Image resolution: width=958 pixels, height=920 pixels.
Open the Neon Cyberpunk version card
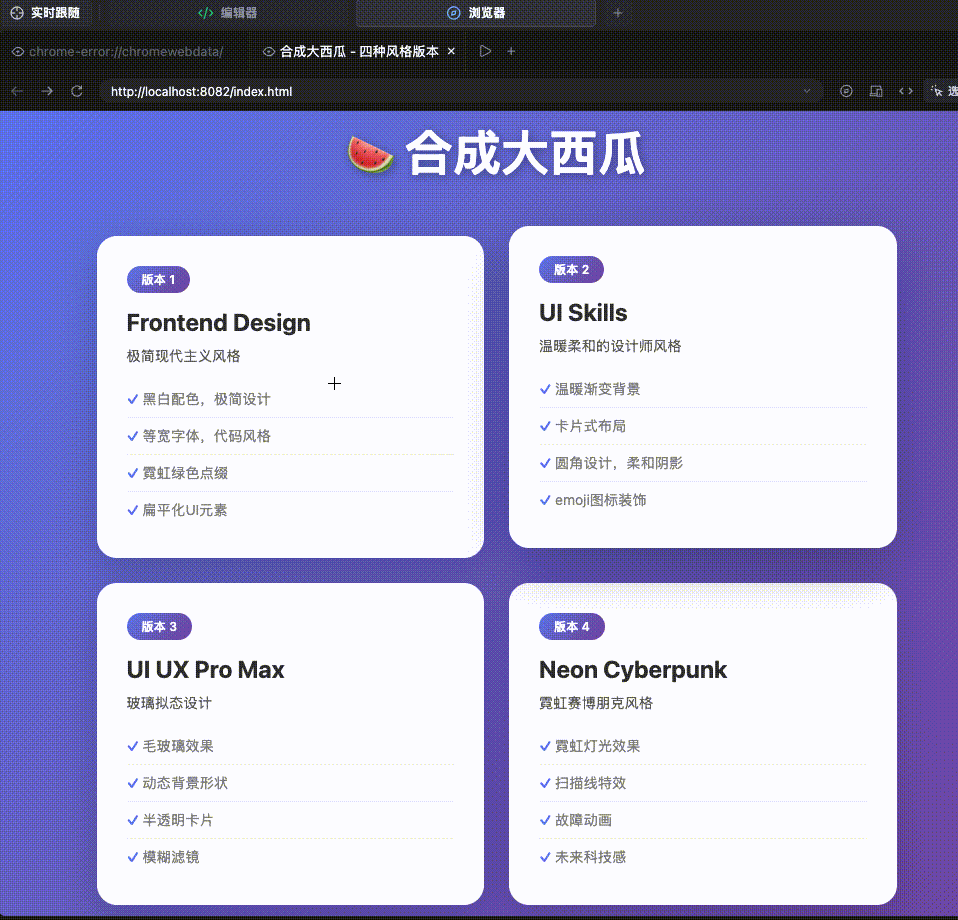(x=702, y=744)
